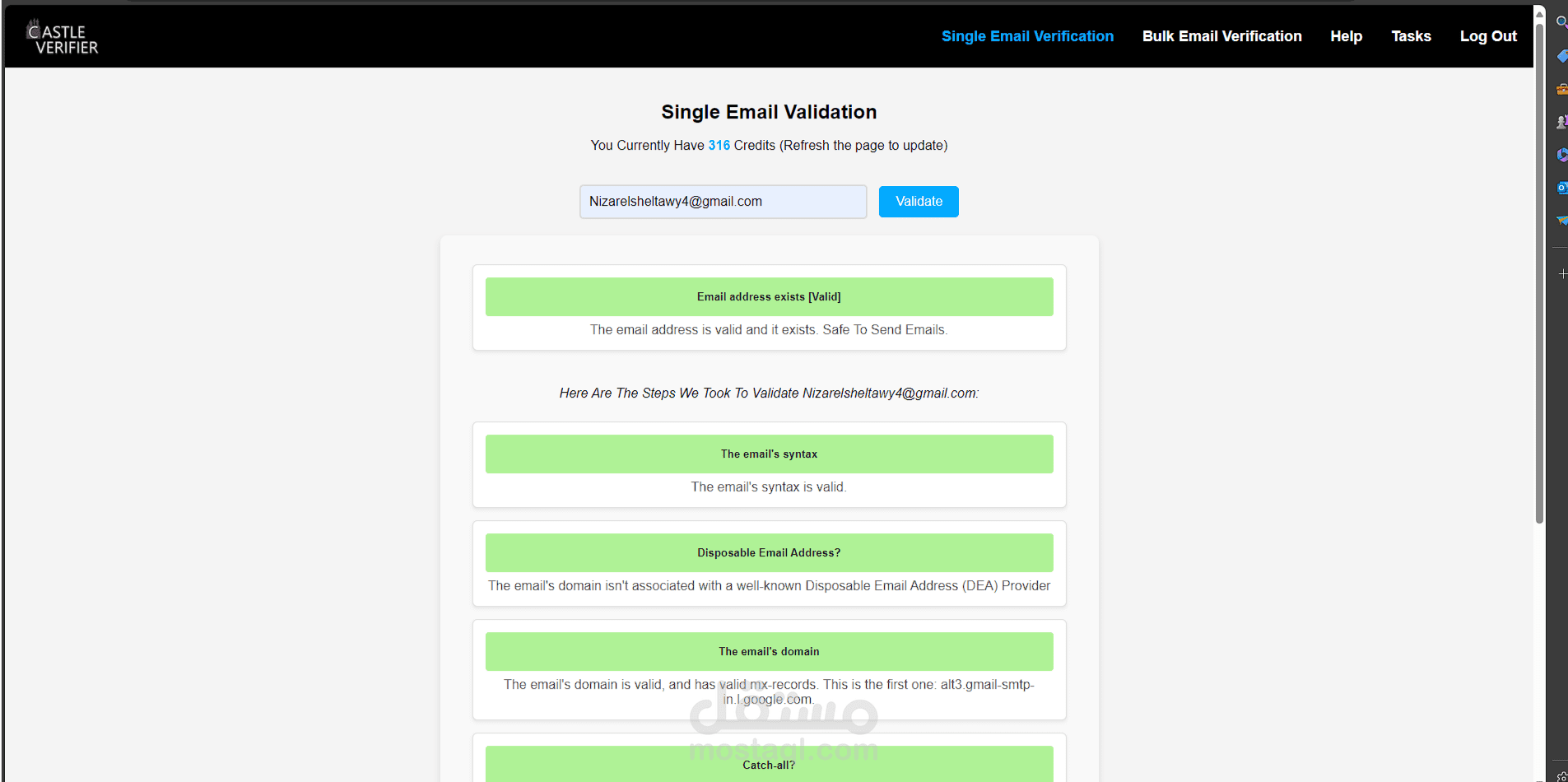Click the page's vertical scrollbar thumb
The image size is (1568, 782).
1539,272
